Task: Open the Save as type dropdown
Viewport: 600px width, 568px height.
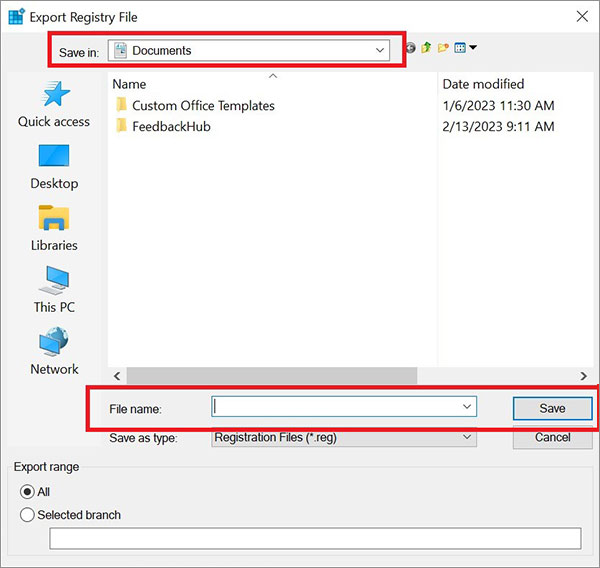Action: coord(344,437)
